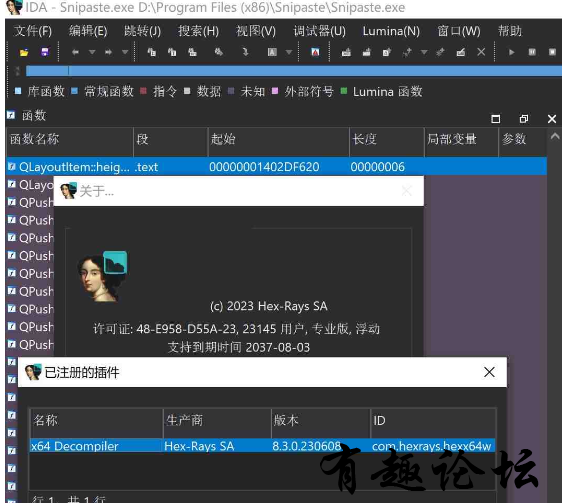The height and width of the screenshot is (503, 562).
Task: Open the 跳转(J) menu
Action: click(142, 31)
